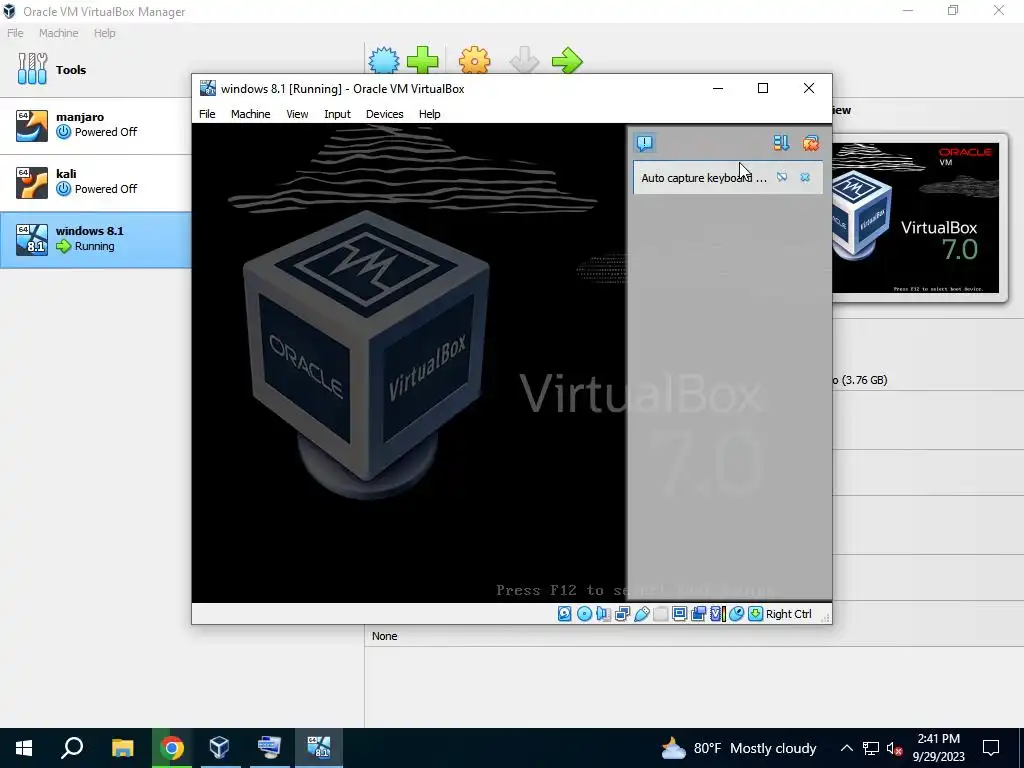Click the optical drive status icon
This screenshot has width=1024, height=768.
point(584,614)
